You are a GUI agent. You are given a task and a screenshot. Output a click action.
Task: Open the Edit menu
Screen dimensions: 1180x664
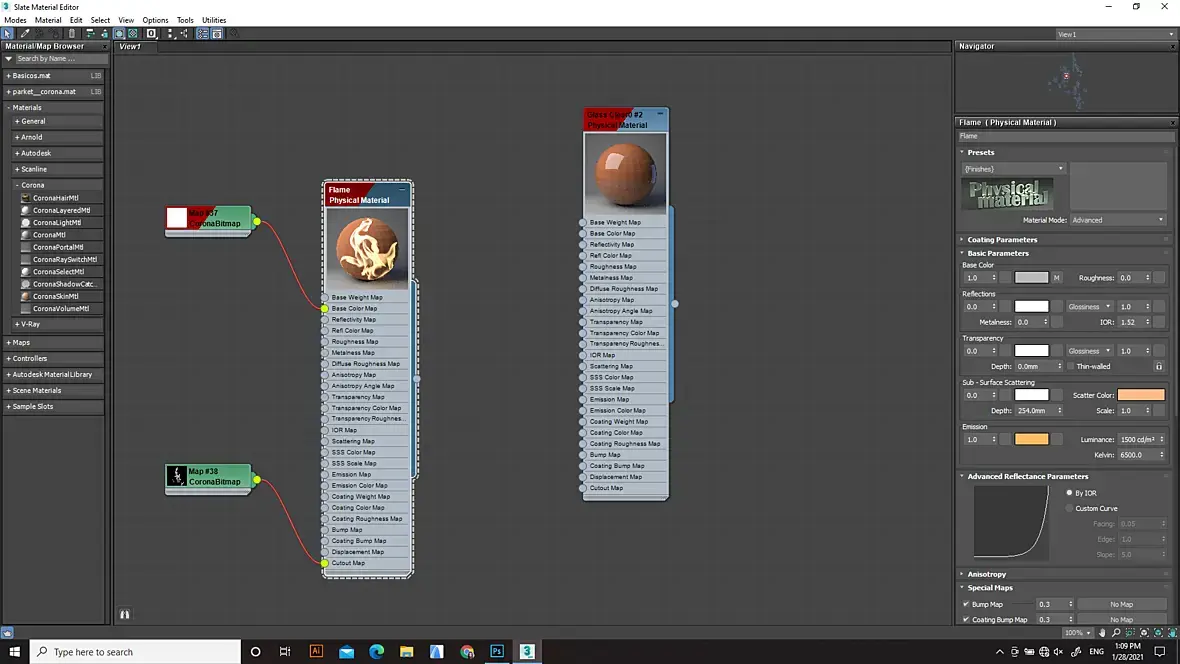point(76,20)
